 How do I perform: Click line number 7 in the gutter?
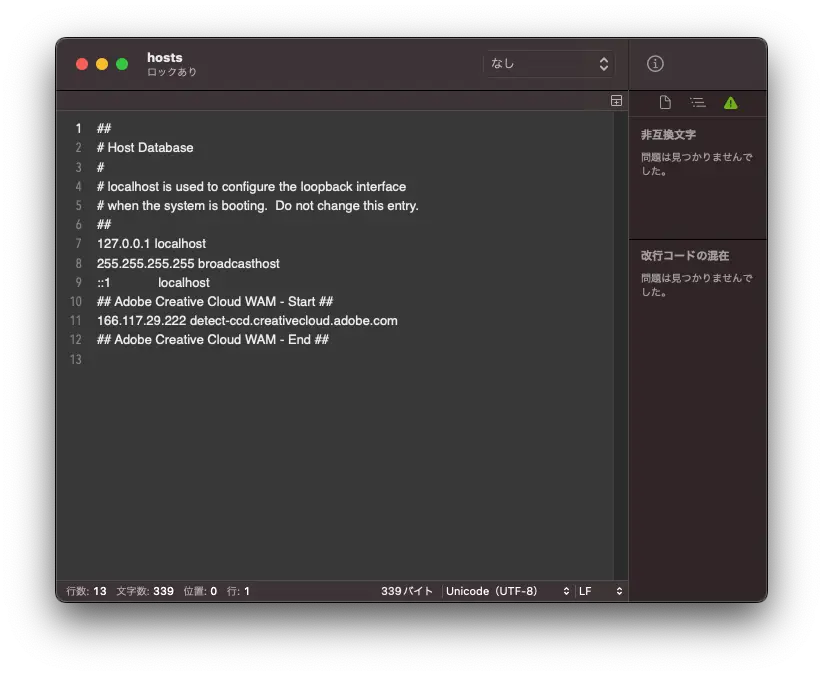[x=77, y=244]
